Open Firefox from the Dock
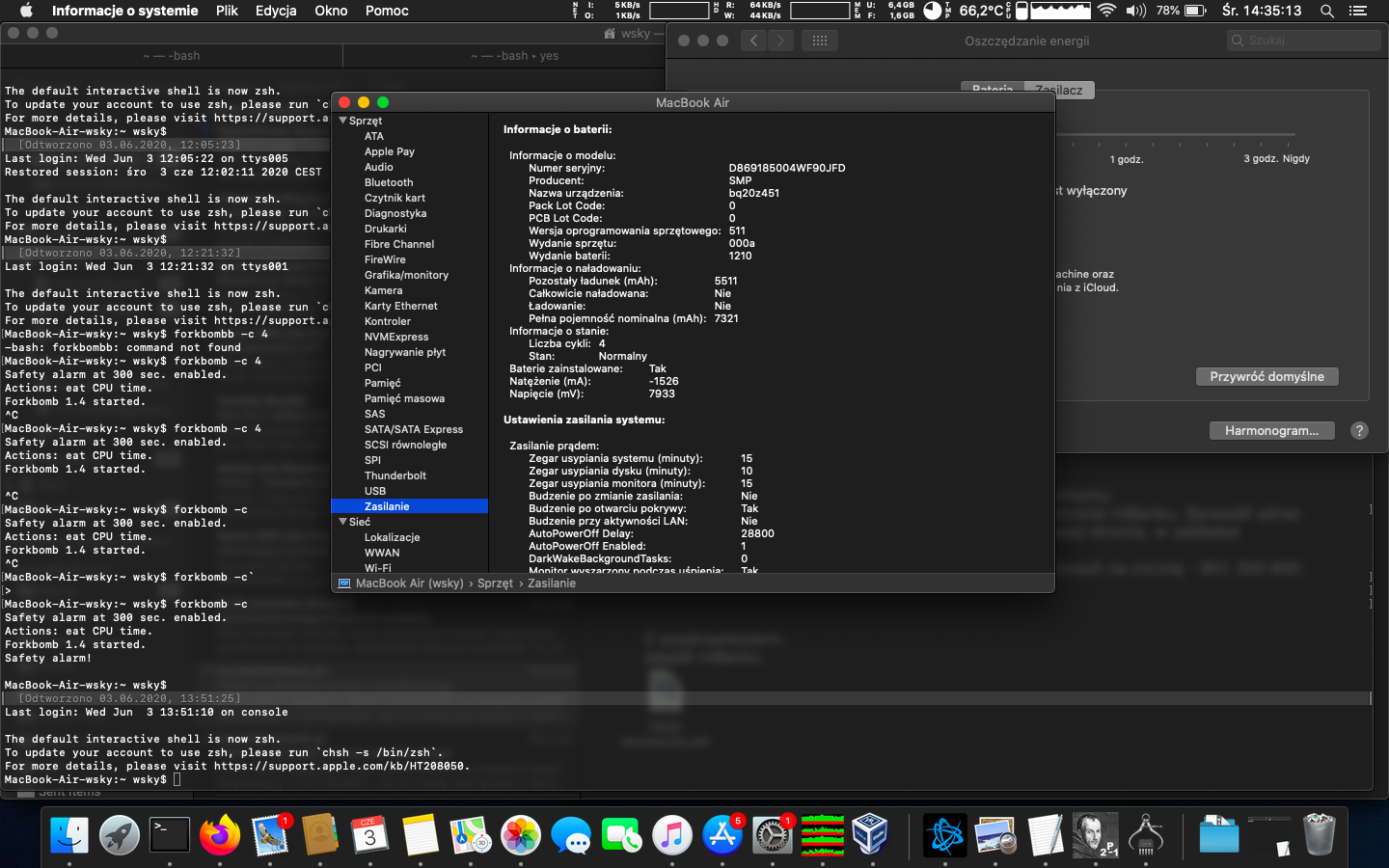Image resolution: width=1389 pixels, height=868 pixels. click(x=220, y=834)
